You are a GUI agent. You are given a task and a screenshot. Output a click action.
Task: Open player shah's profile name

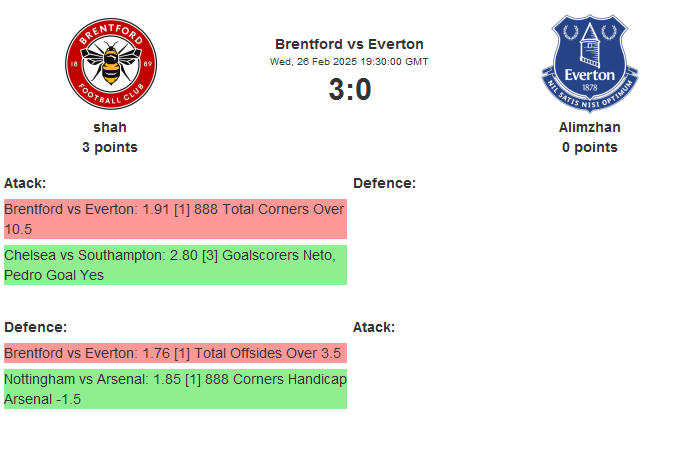[110, 127]
